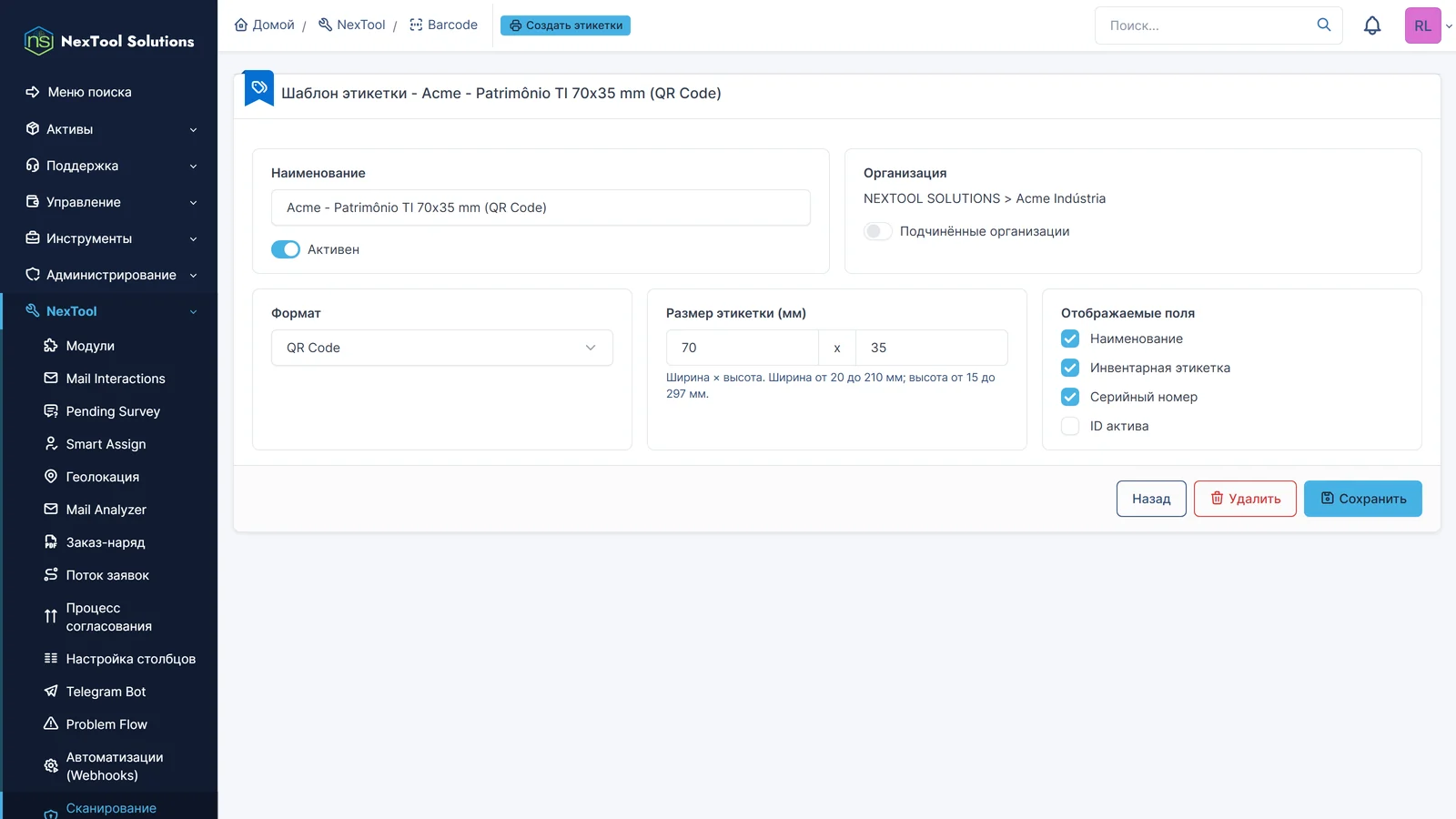Uncheck the Наименование field checkbox
1456x819 pixels.
tap(1070, 339)
